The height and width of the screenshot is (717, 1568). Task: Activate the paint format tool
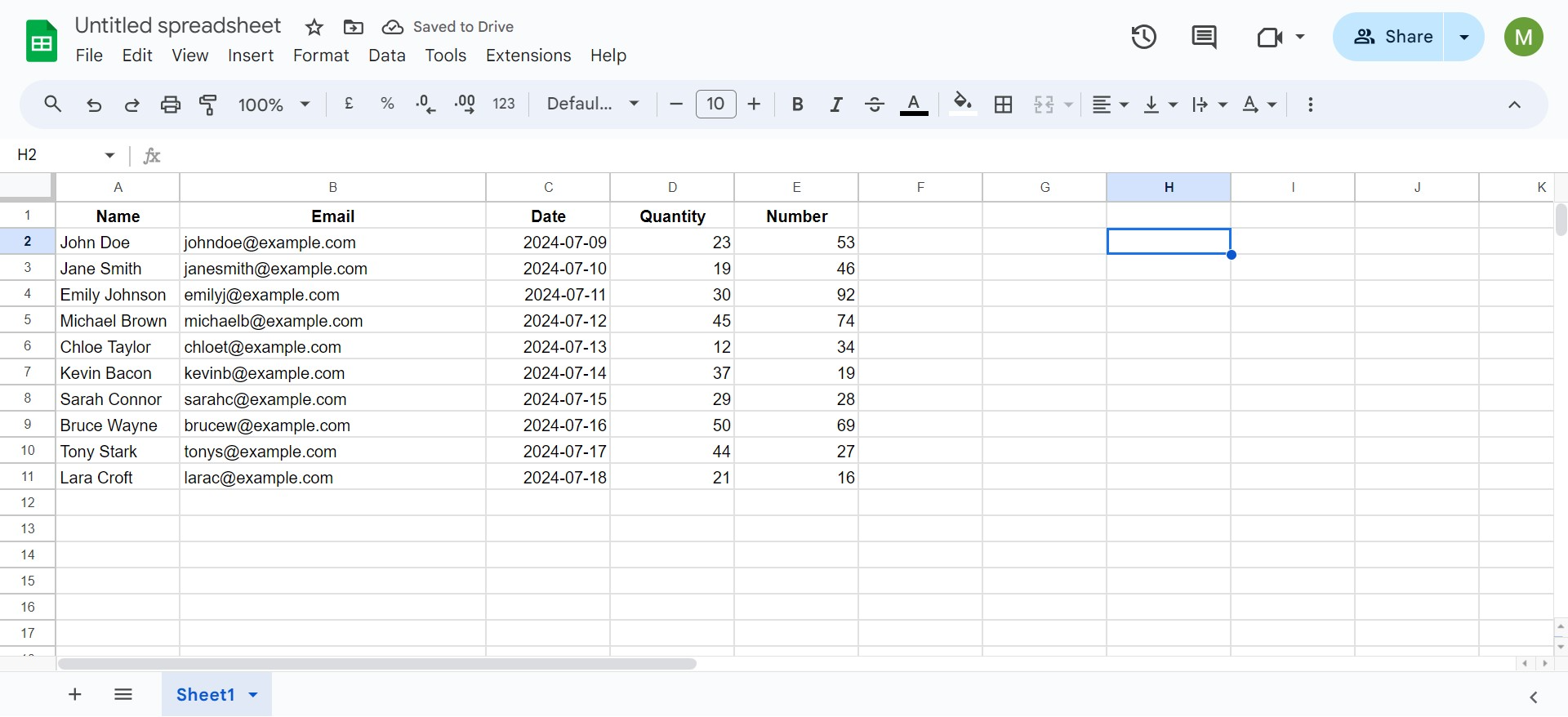click(x=208, y=105)
